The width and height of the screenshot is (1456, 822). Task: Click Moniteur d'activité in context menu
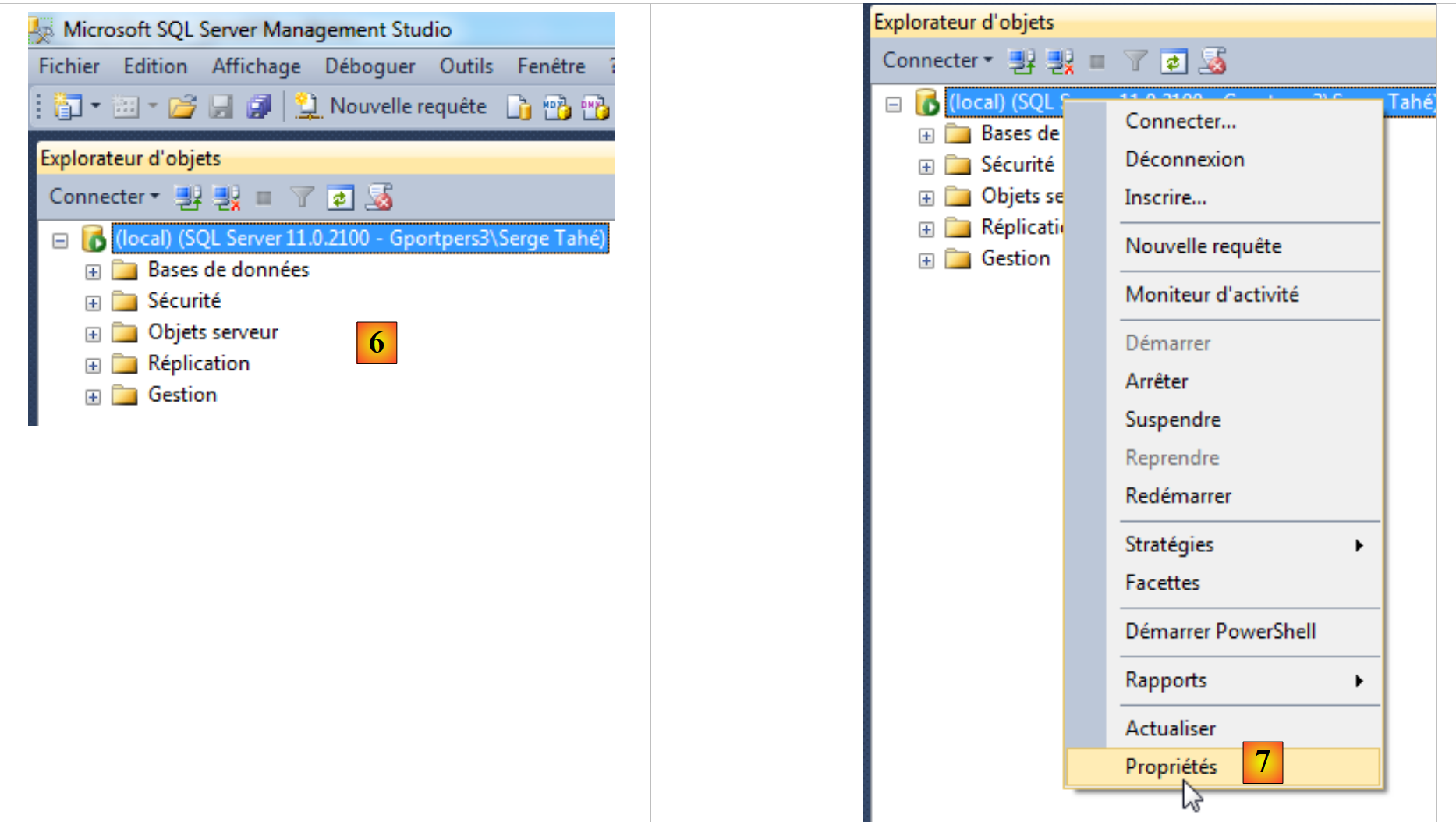pyautogui.click(x=1211, y=295)
